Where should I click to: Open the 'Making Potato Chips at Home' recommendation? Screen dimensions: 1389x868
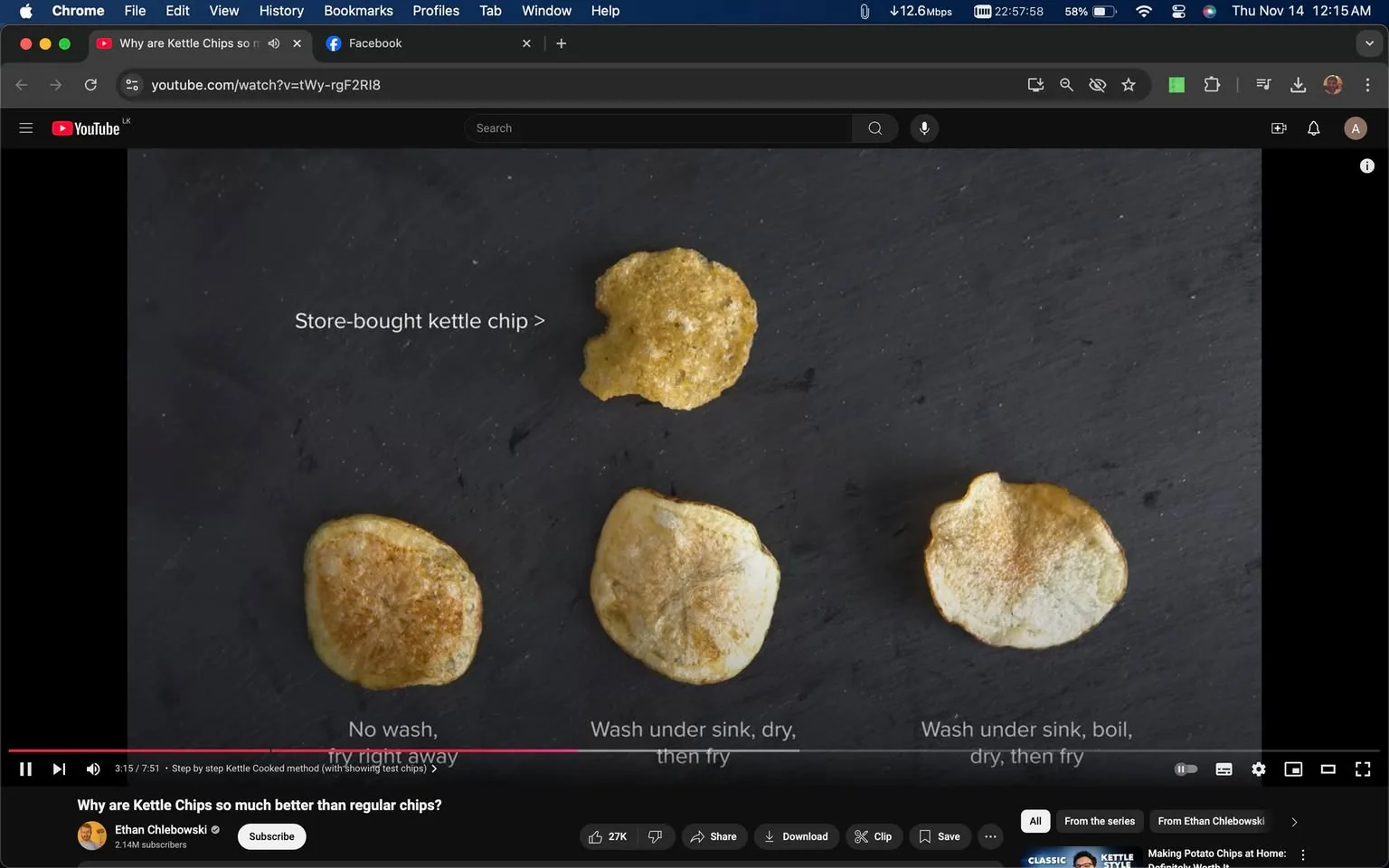(x=1216, y=853)
